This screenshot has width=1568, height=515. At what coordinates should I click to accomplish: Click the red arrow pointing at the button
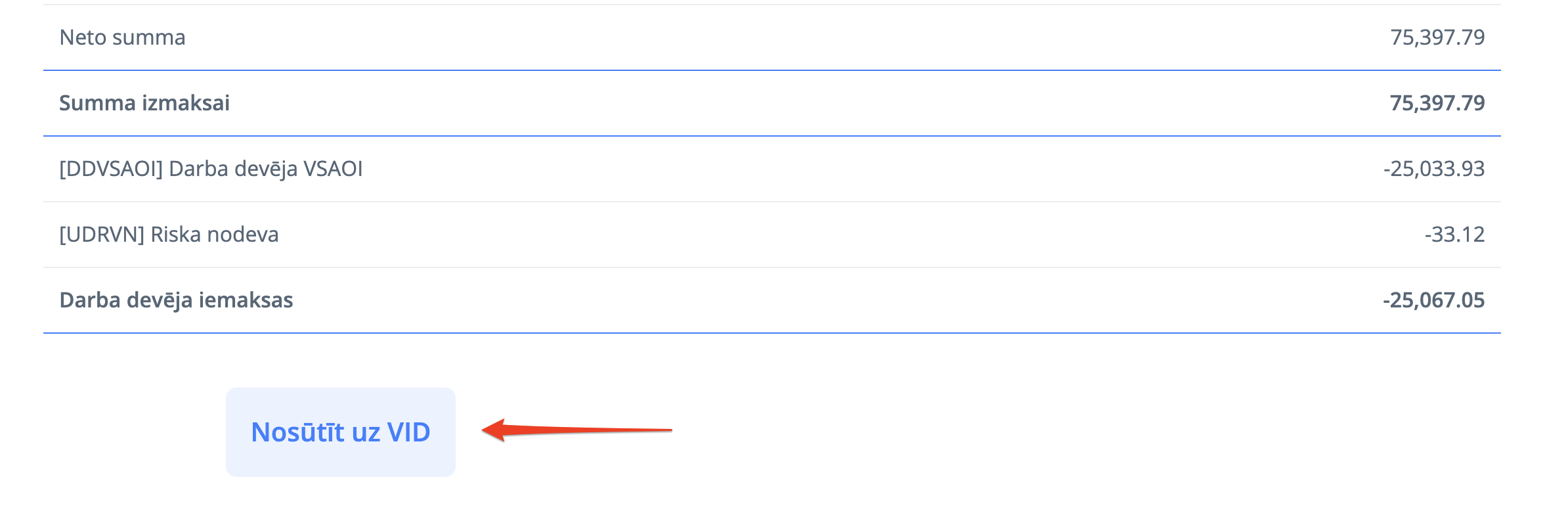pos(577,430)
